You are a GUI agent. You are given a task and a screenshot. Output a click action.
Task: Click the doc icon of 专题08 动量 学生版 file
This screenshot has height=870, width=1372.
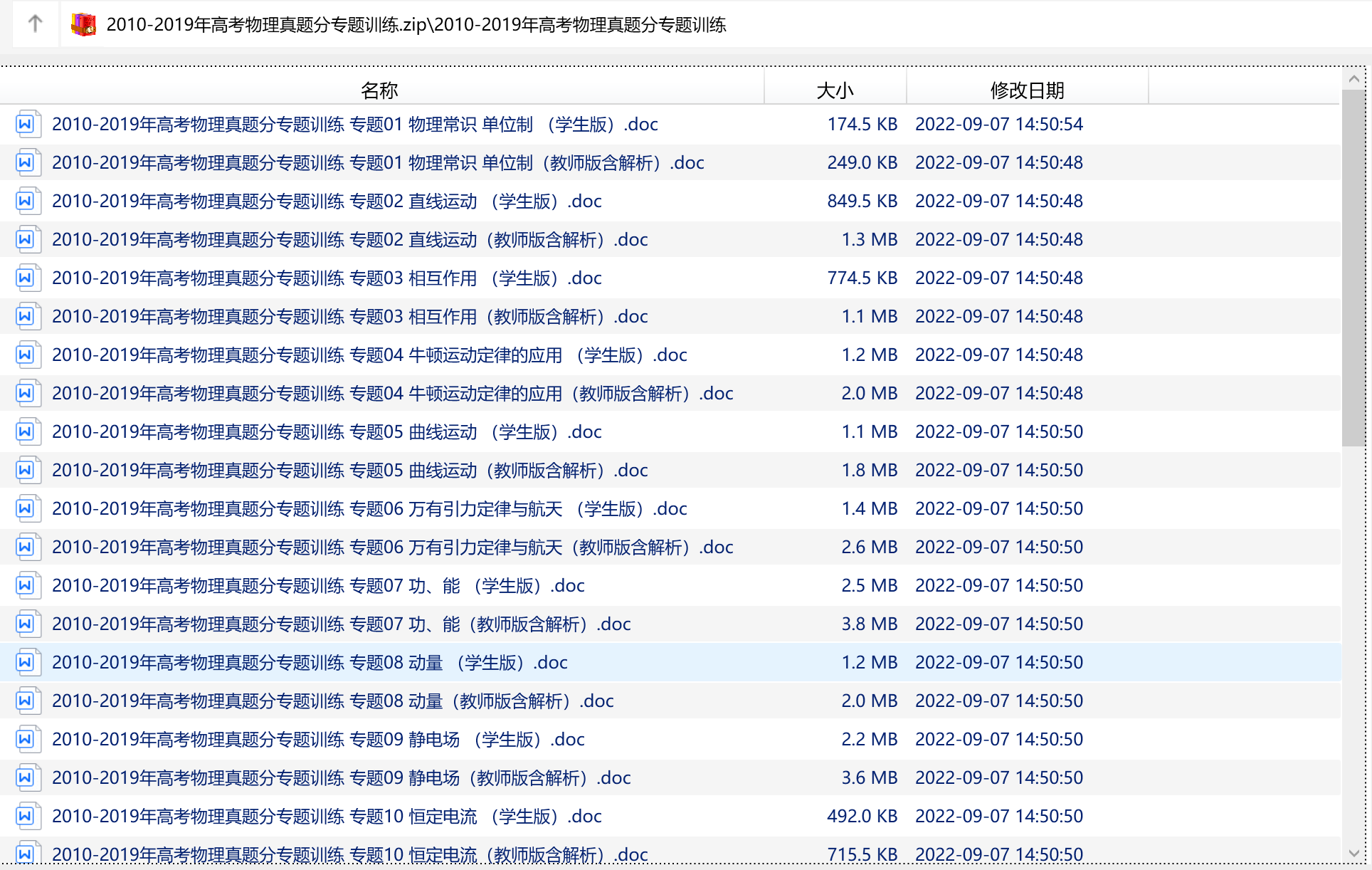click(x=26, y=663)
